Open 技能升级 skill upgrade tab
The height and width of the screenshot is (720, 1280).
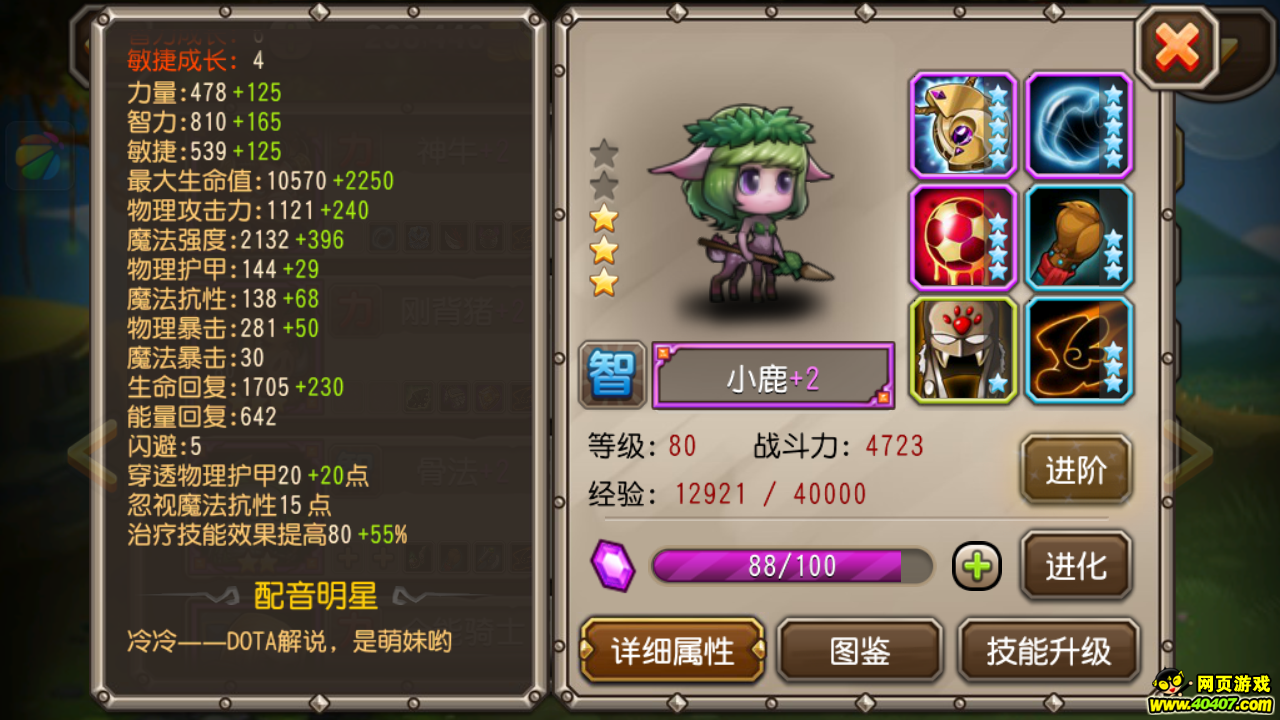pos(1049,651)
